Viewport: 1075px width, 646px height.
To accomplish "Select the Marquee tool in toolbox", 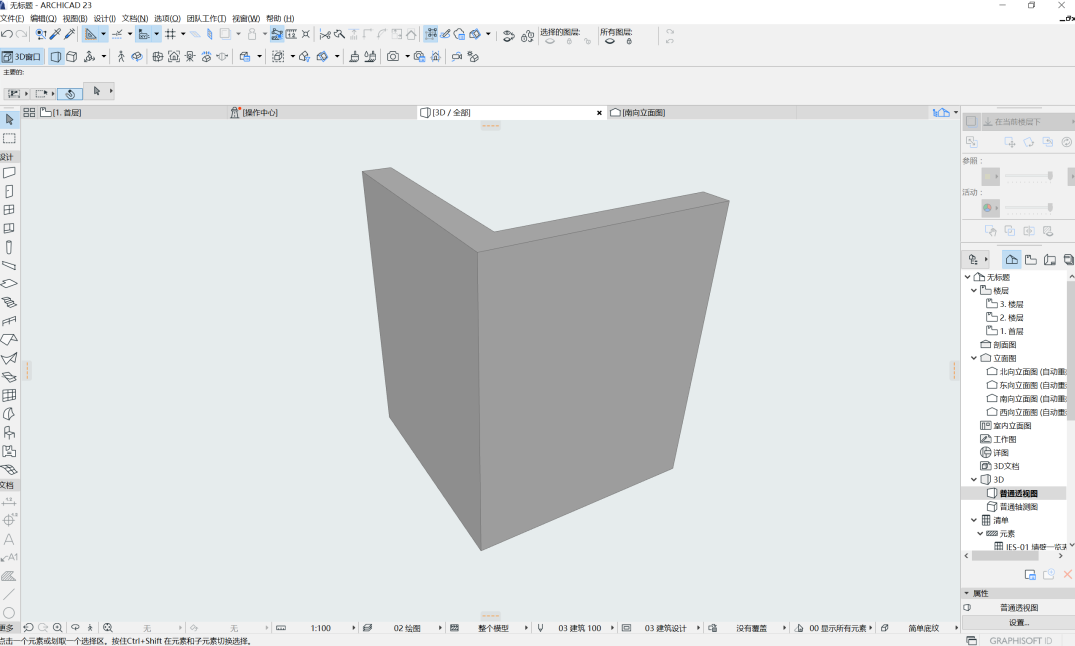I will [9, 139].
